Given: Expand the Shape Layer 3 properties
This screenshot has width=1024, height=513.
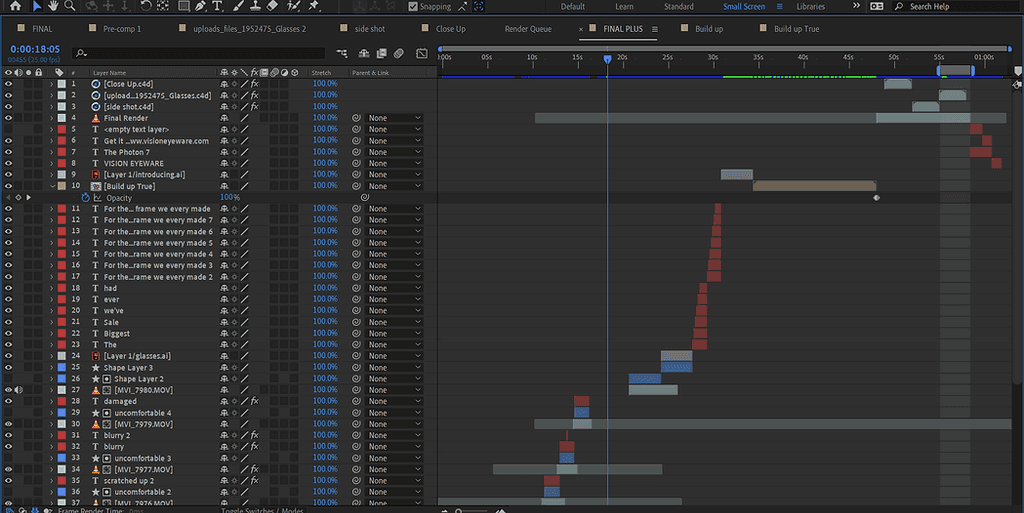Looking at the screenshot, I should [x=52, y=368].
